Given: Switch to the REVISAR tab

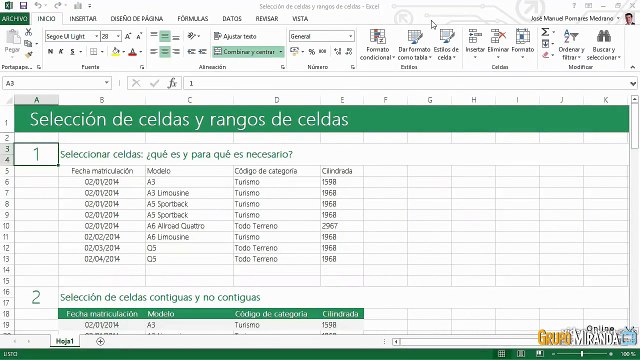Looking at the screenshot, I should tap(267, 18).
